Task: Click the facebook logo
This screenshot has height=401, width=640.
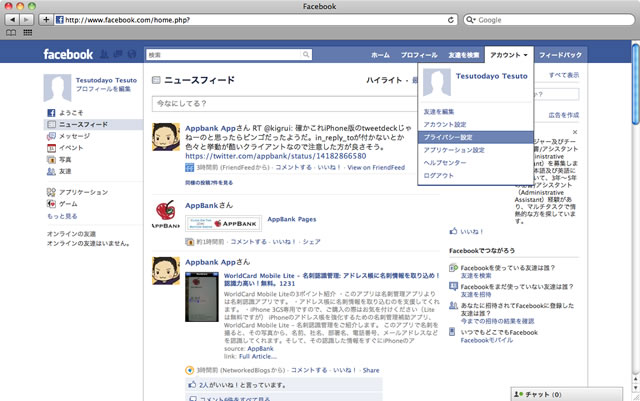Action: [x=68, y=54]
